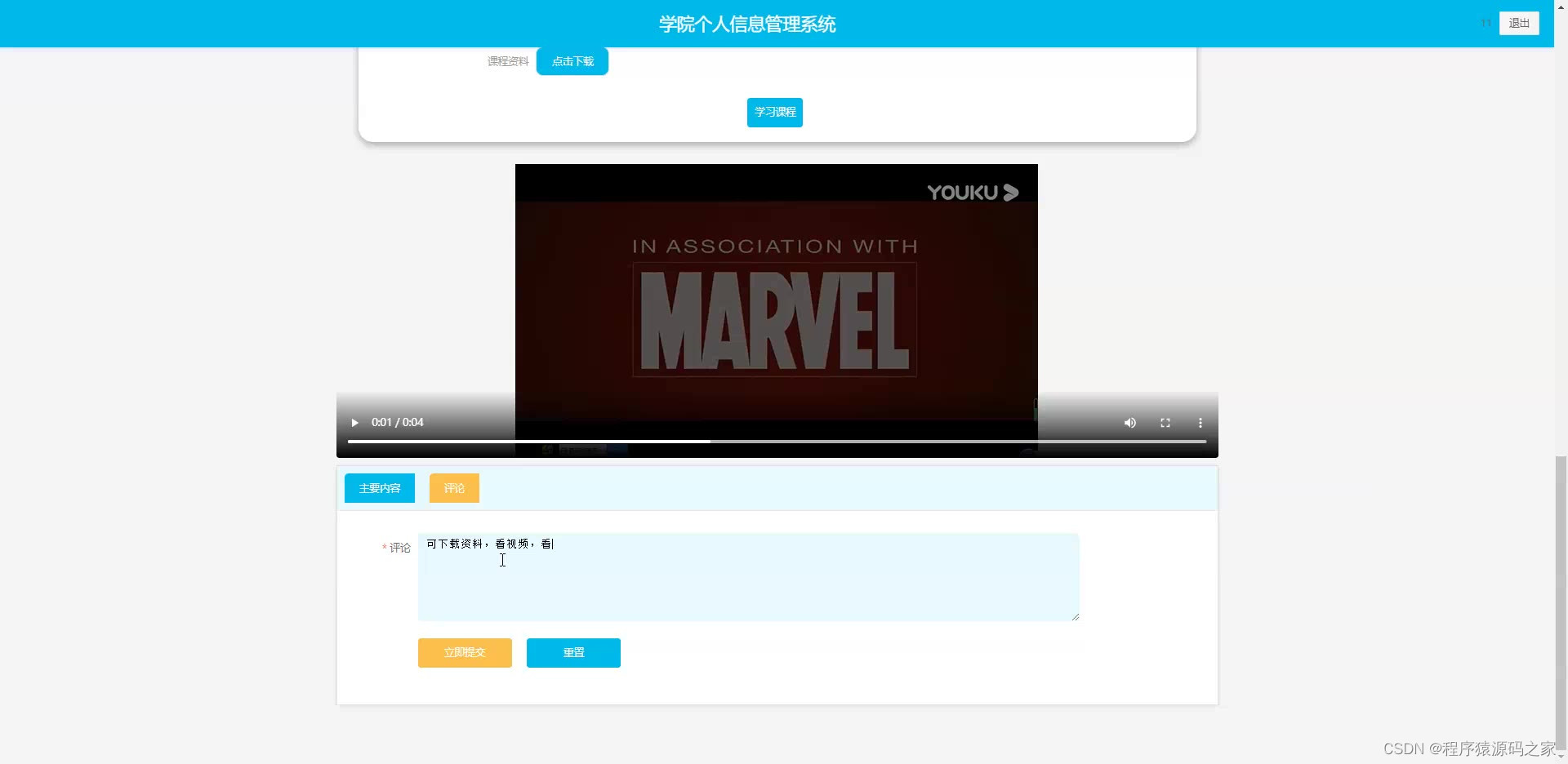The width and height of the screenshot is (1568, 764).
Task: Submit comment with 立即提交 button
Action: (465, 653)
